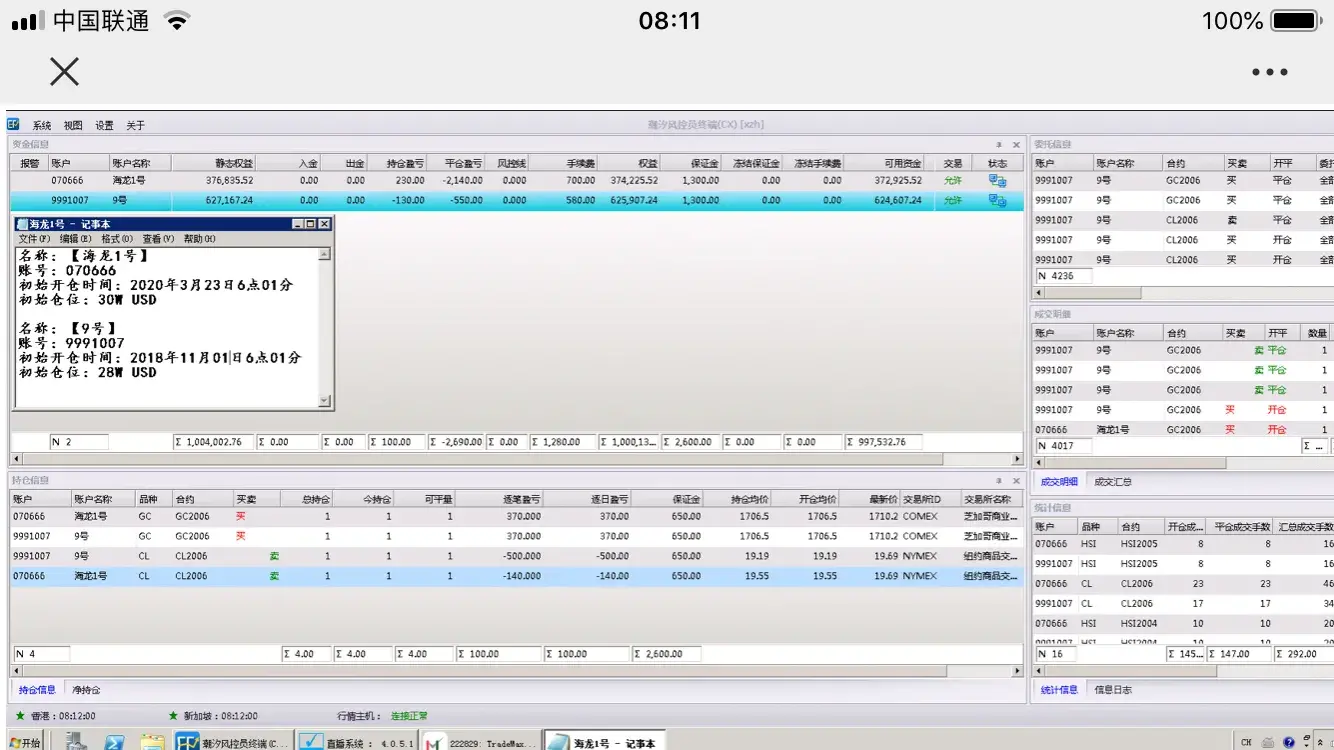Image resolution: width=1334 pixels, height=750 pixels.
Task: Click 持仓信息 horizontal scrollbar right arrow
Action: coord(1018,672)
